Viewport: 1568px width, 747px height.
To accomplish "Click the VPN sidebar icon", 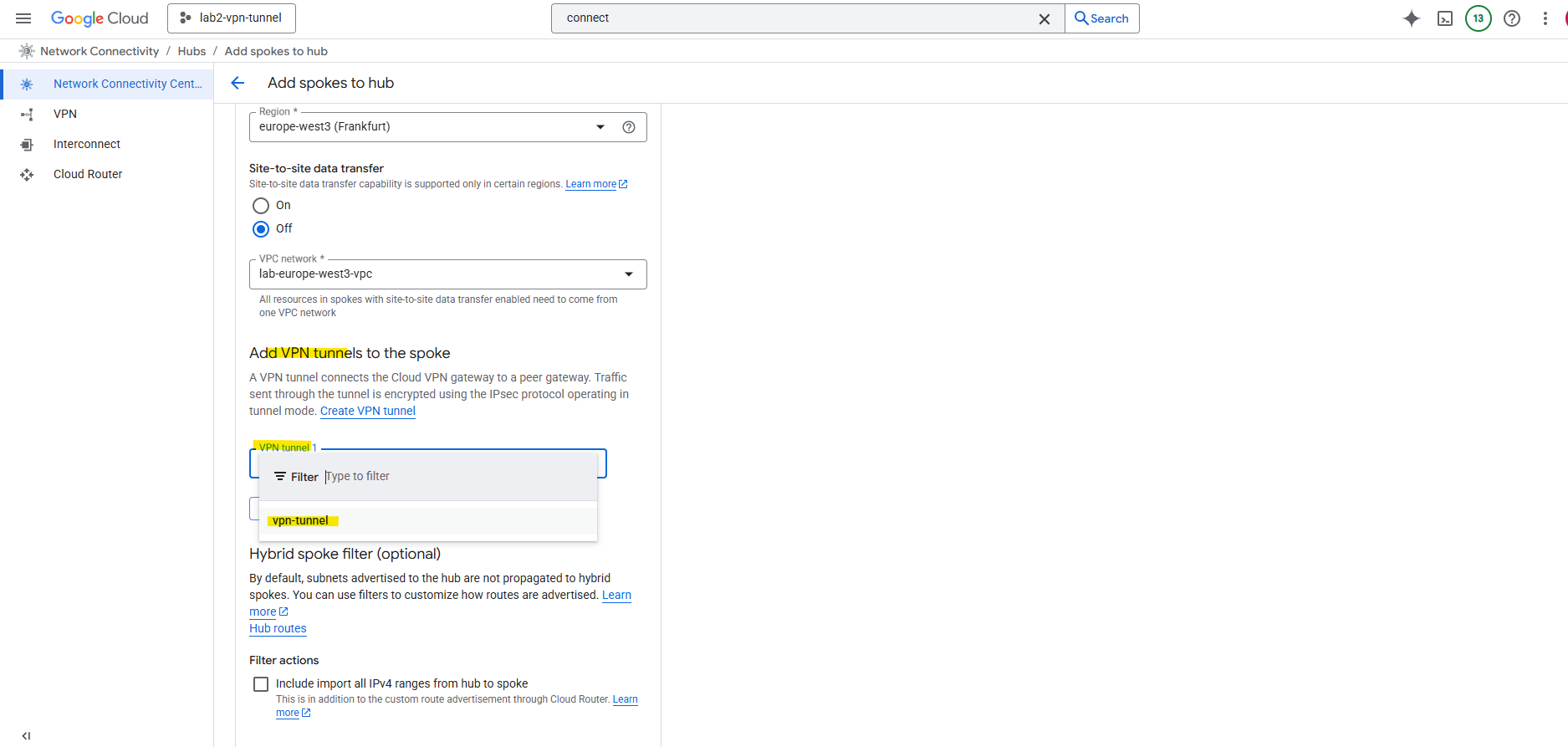I will [27, 114].
